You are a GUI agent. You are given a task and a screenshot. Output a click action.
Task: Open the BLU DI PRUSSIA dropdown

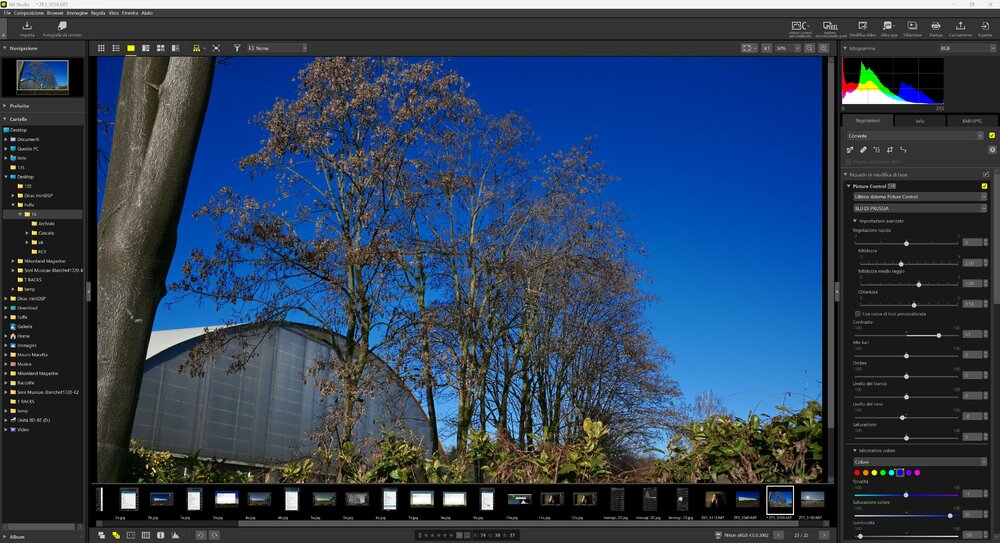(920, 208)
